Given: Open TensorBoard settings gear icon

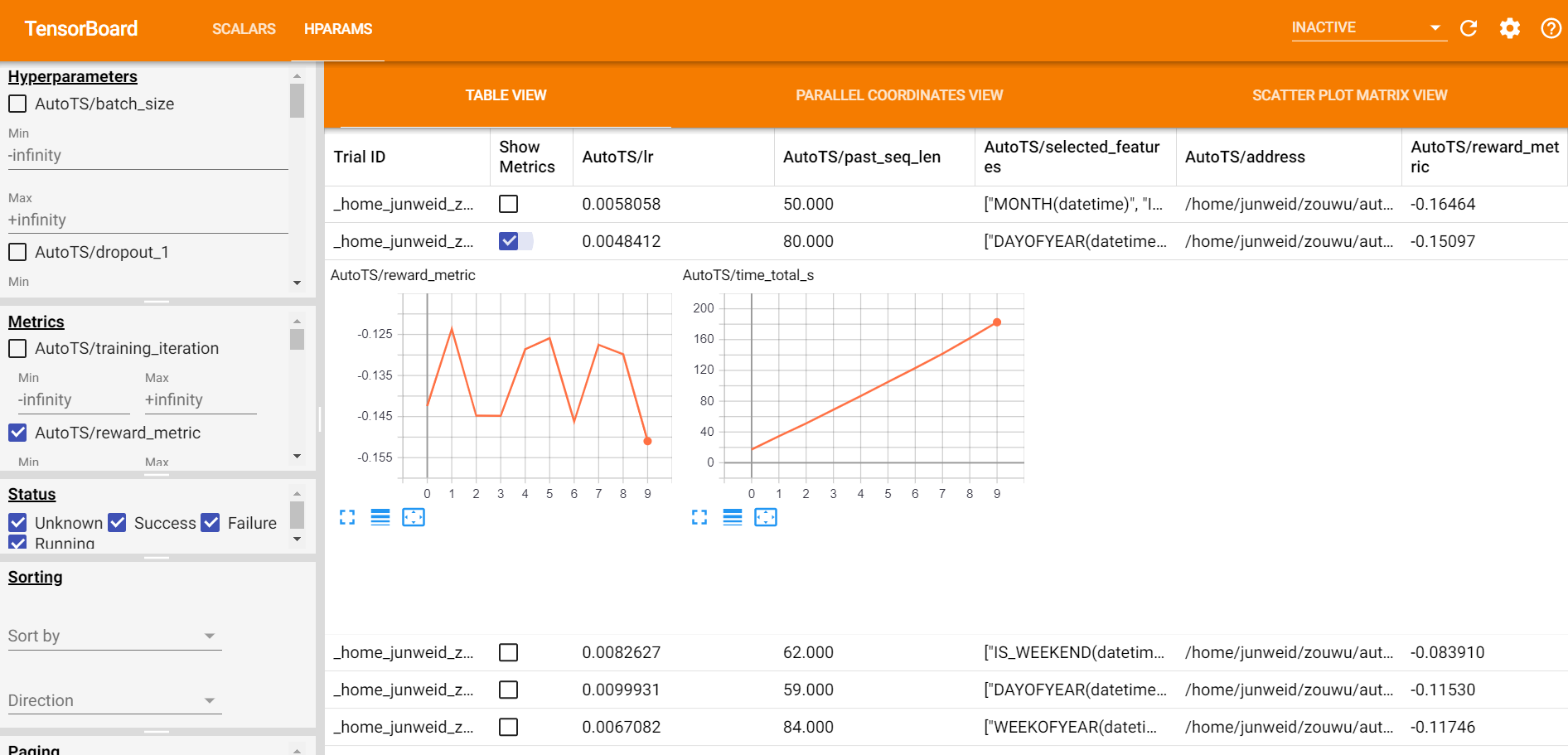Looking at the screenshot, I should pos(1509,29).
